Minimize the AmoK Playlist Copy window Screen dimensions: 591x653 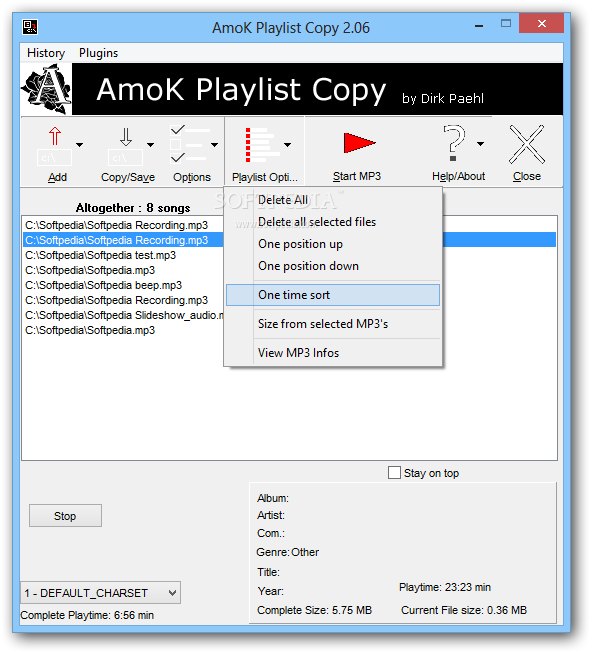click(479, 25)
